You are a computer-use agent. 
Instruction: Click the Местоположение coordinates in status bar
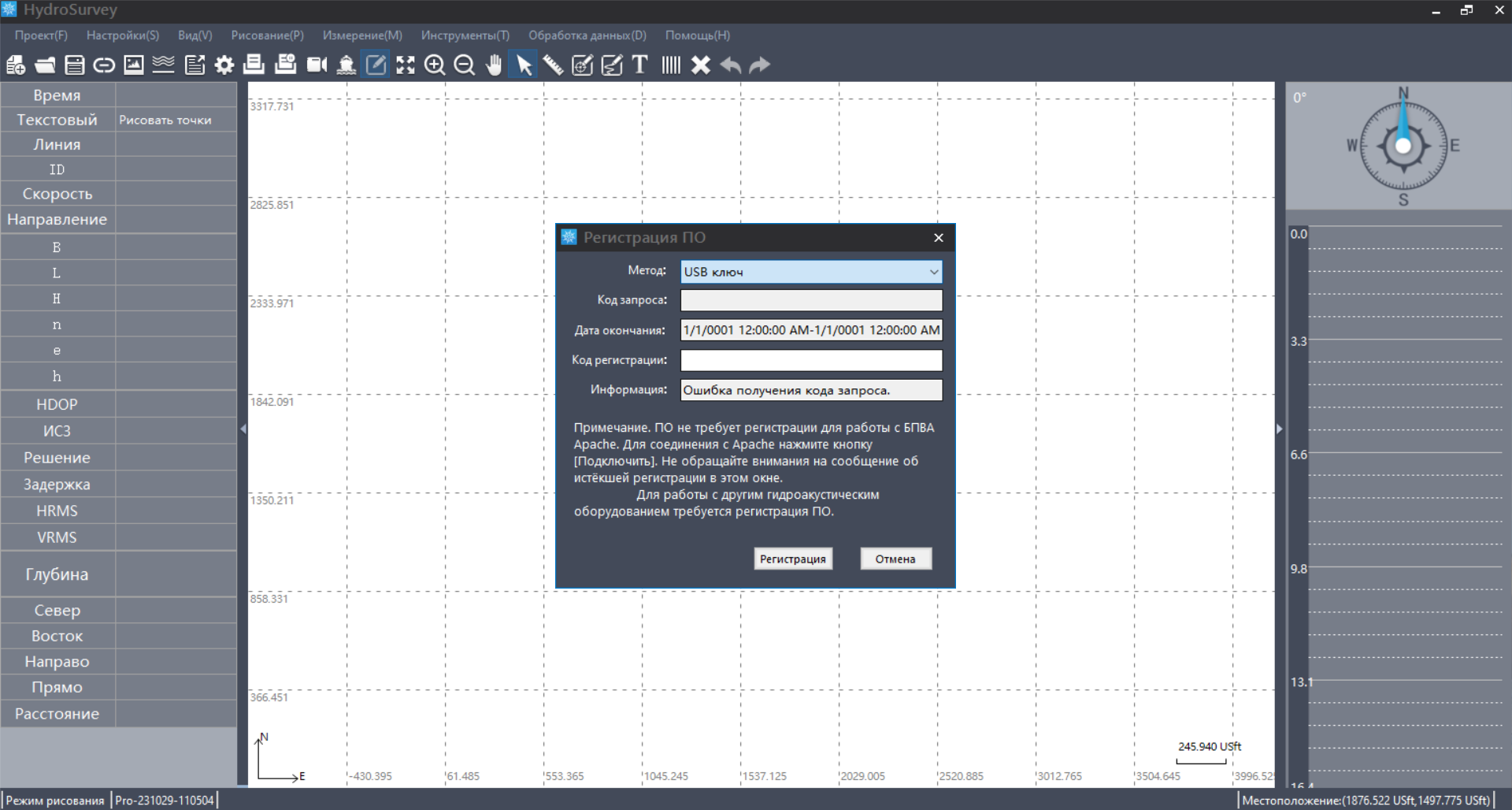click(1366, 801)
